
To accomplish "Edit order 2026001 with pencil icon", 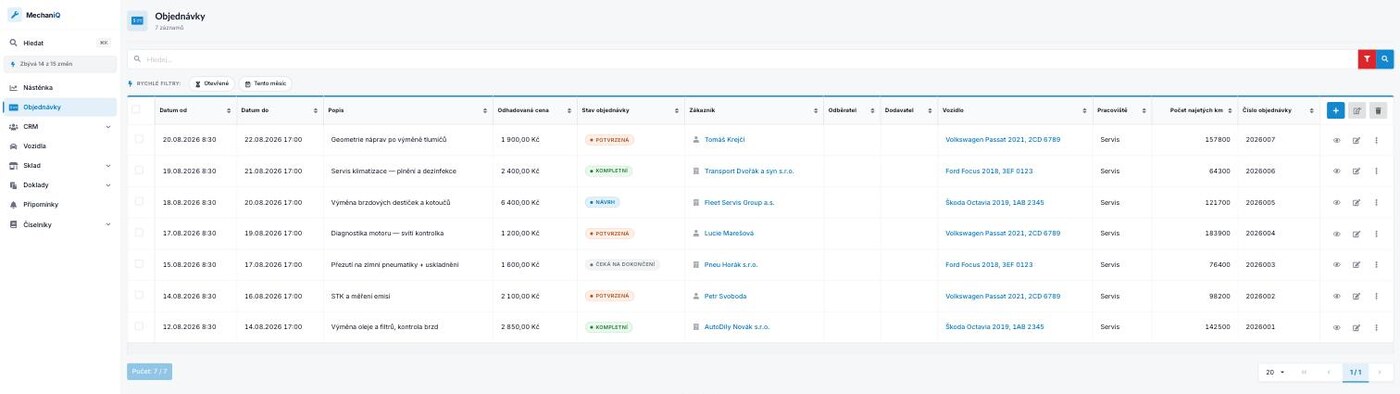I will click(x=1357, y=327).
